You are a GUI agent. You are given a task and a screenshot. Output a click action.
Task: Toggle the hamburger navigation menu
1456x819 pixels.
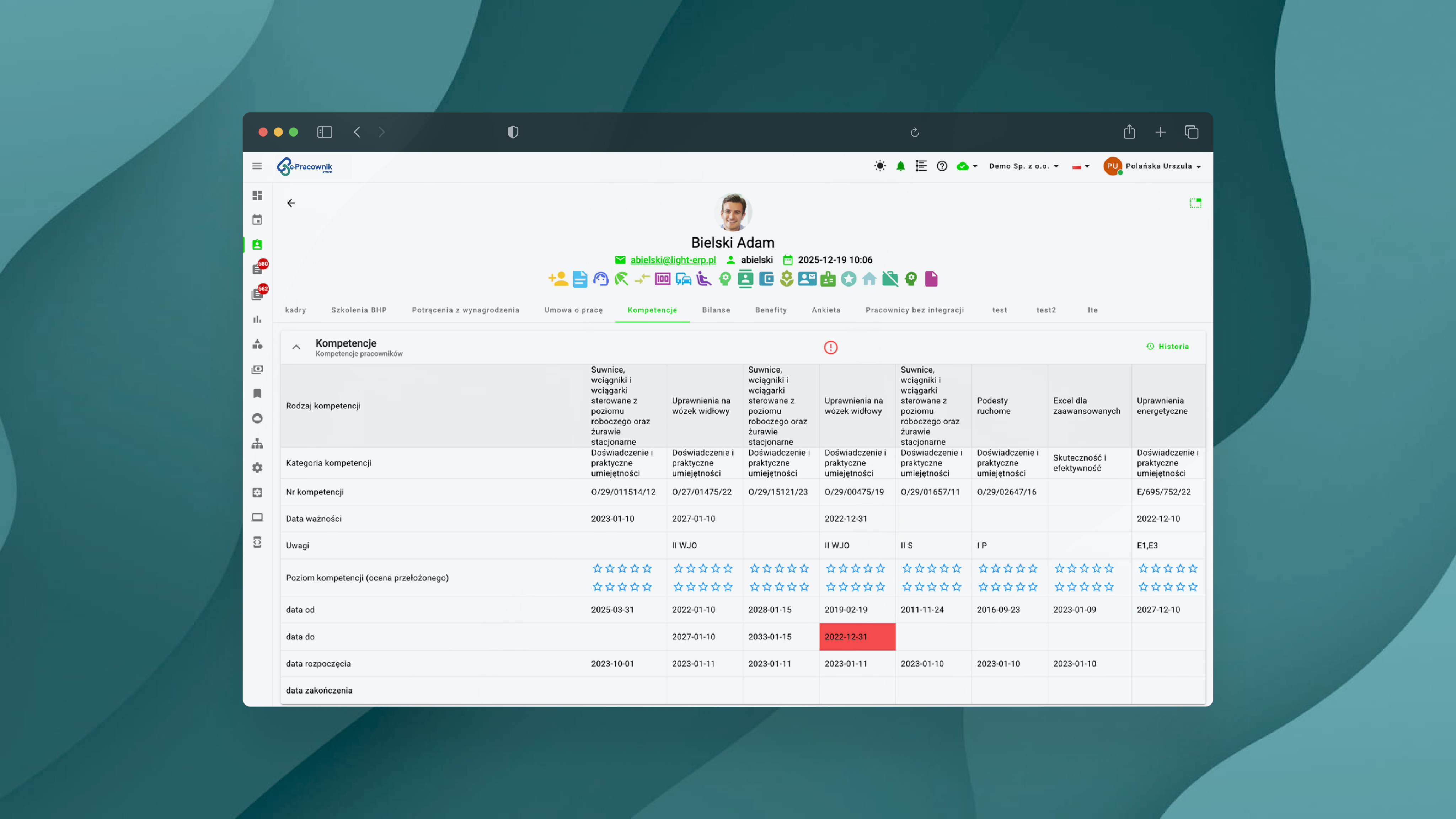click(x=257, y=166)
